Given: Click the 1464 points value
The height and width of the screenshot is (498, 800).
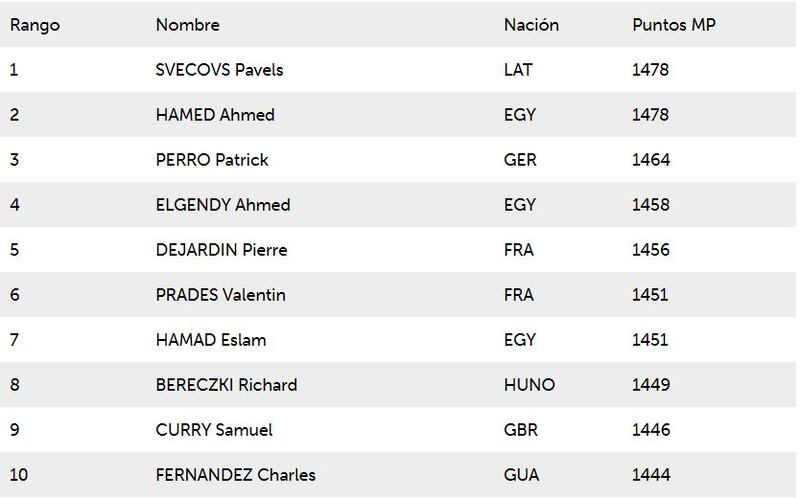Looking at the screenshot, I should [x=651, y=160].
